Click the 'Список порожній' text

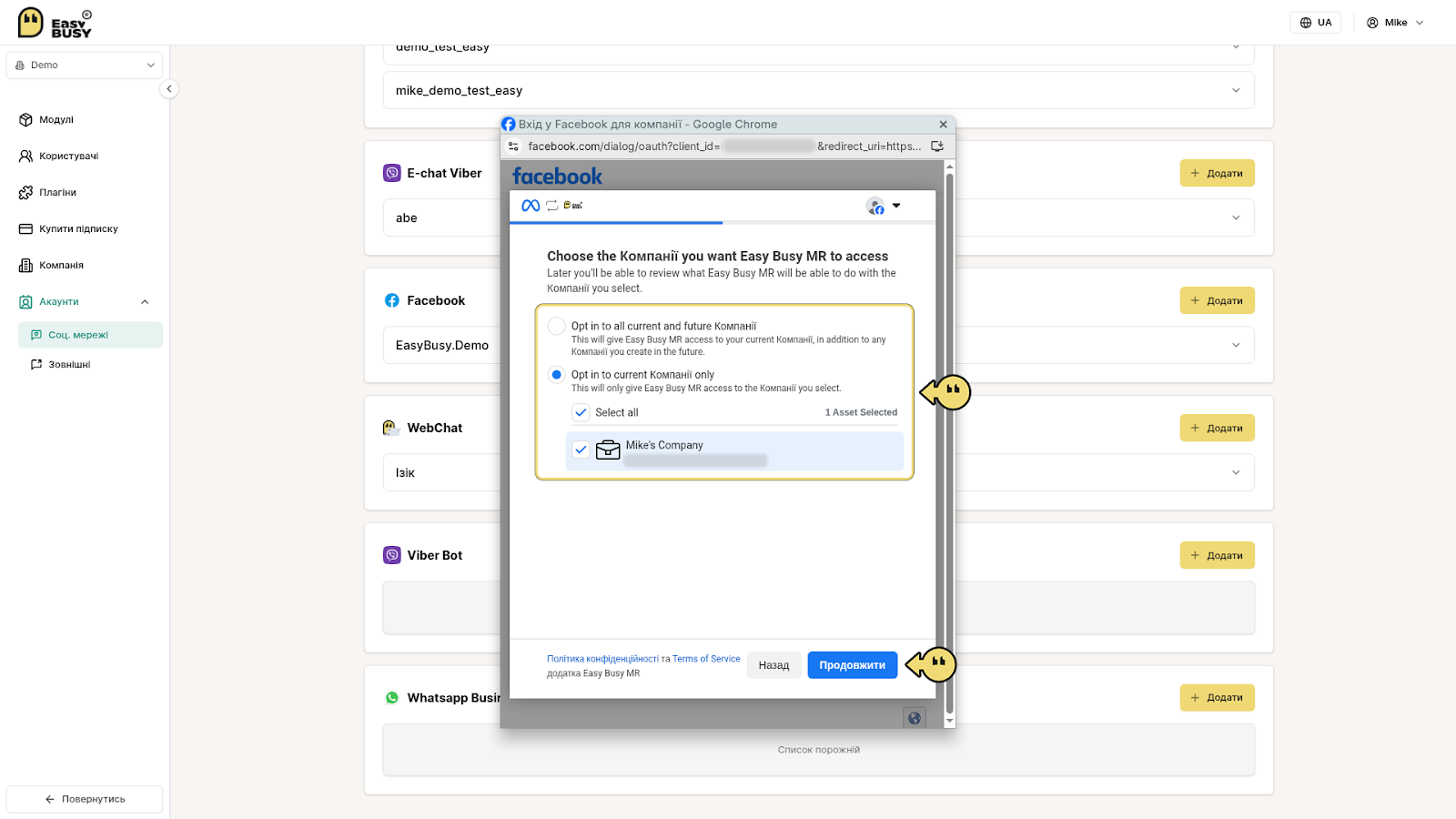pyautogui.click(x=819, y=750)
